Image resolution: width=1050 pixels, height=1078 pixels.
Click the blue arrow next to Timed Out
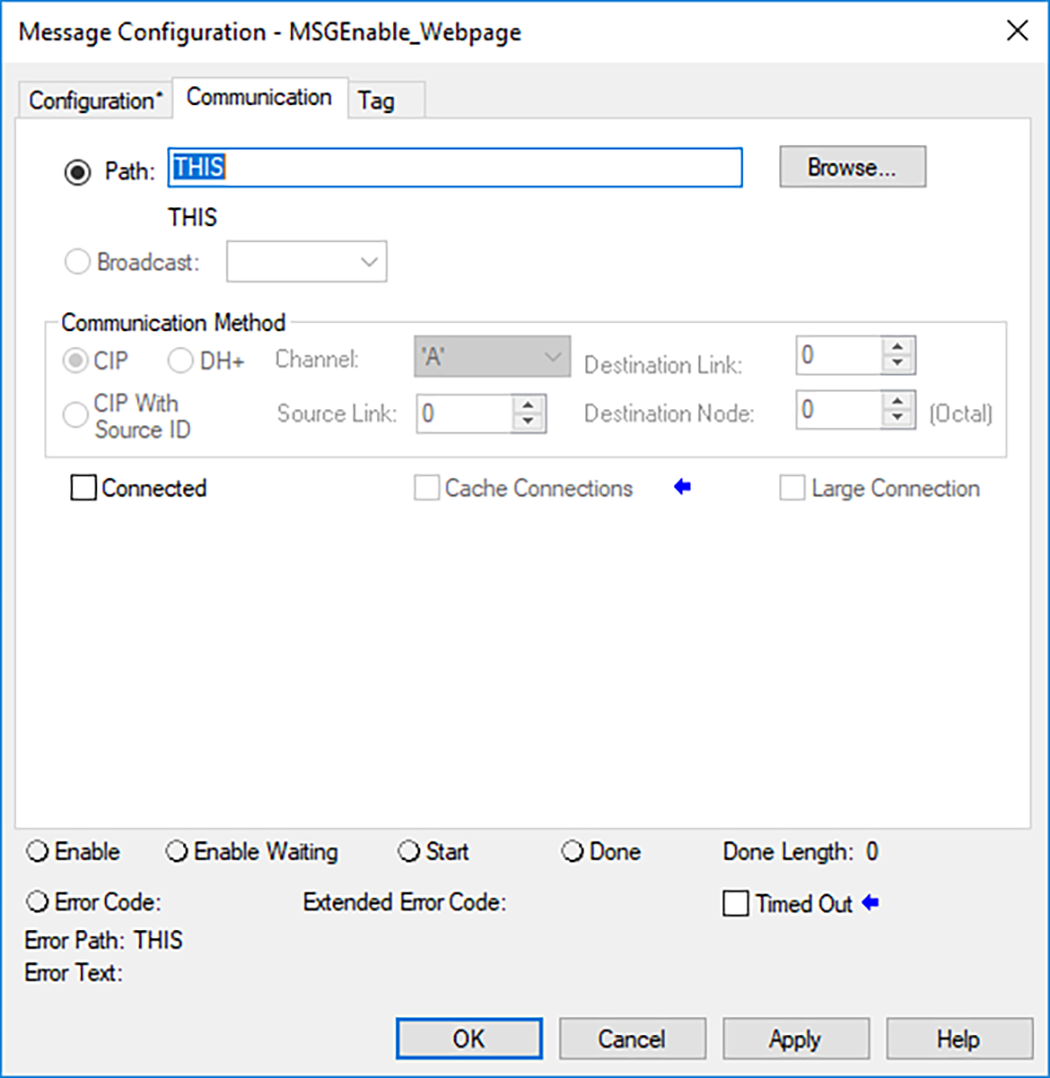[868, 903]
